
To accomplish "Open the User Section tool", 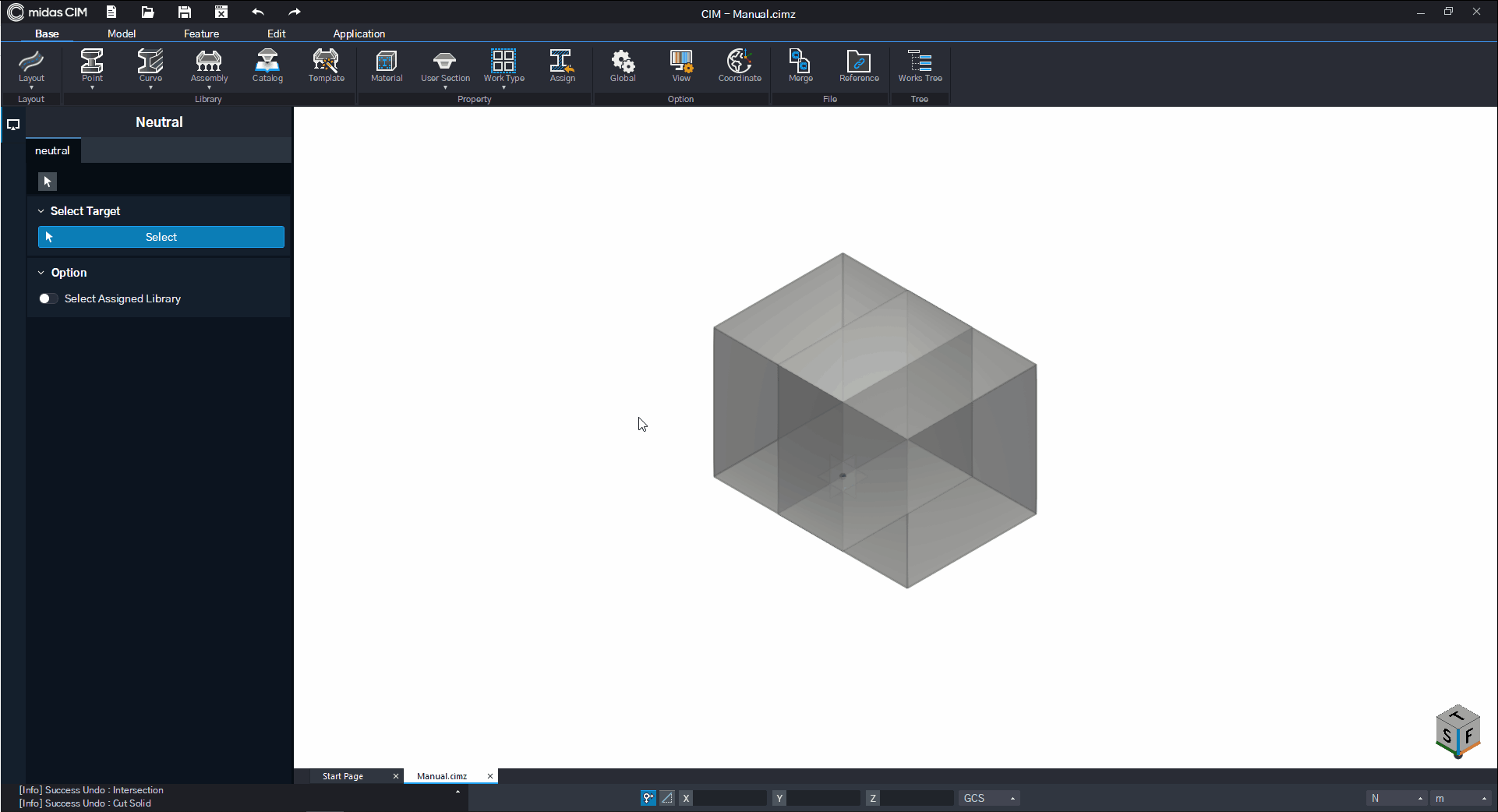I will (445, 65).
